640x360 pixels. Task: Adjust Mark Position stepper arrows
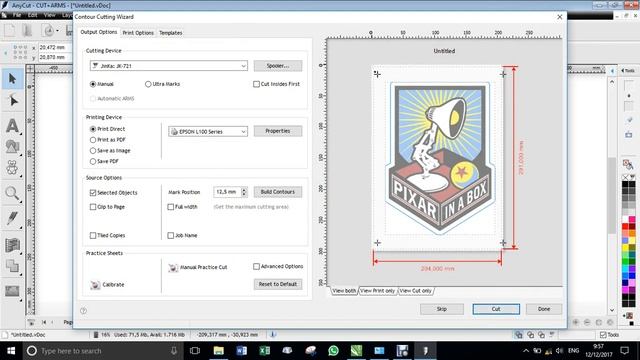tap(244, 192)
